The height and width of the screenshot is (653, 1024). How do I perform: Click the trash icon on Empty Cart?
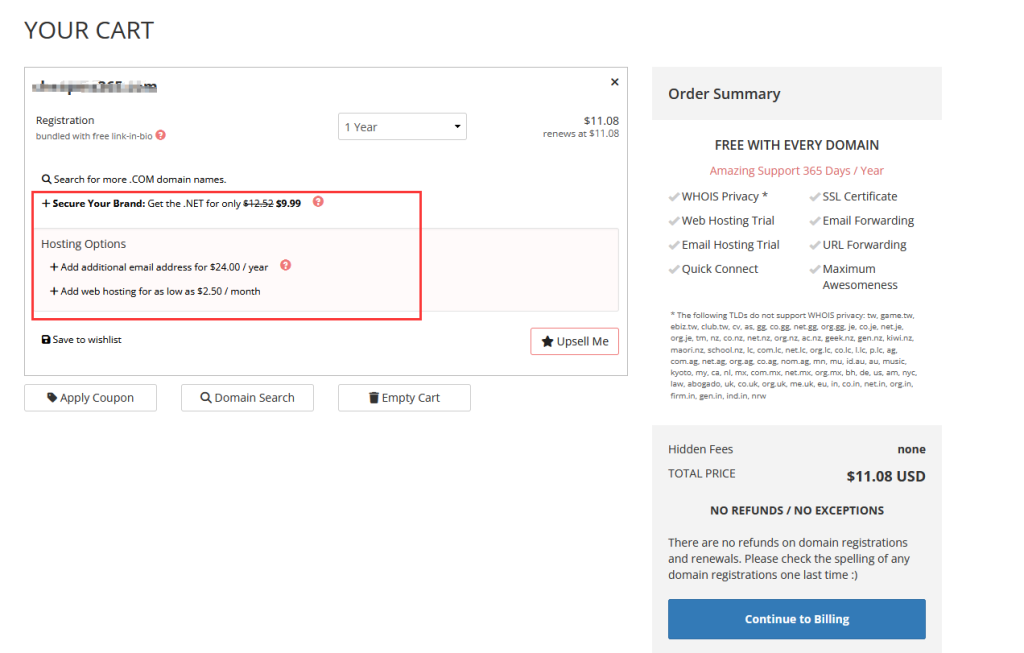374,398
